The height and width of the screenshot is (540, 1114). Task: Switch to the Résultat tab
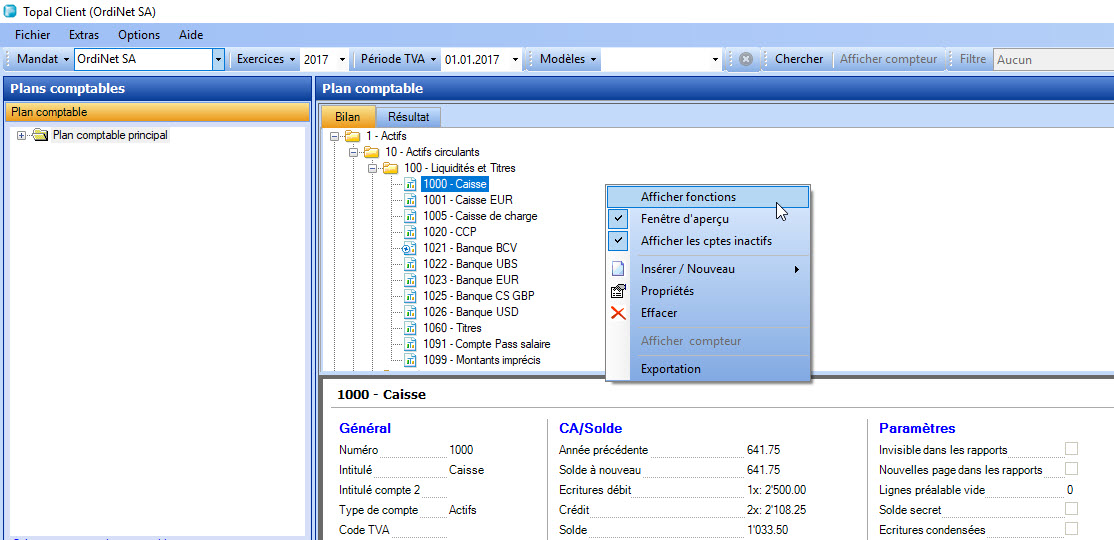pos(408,117)
